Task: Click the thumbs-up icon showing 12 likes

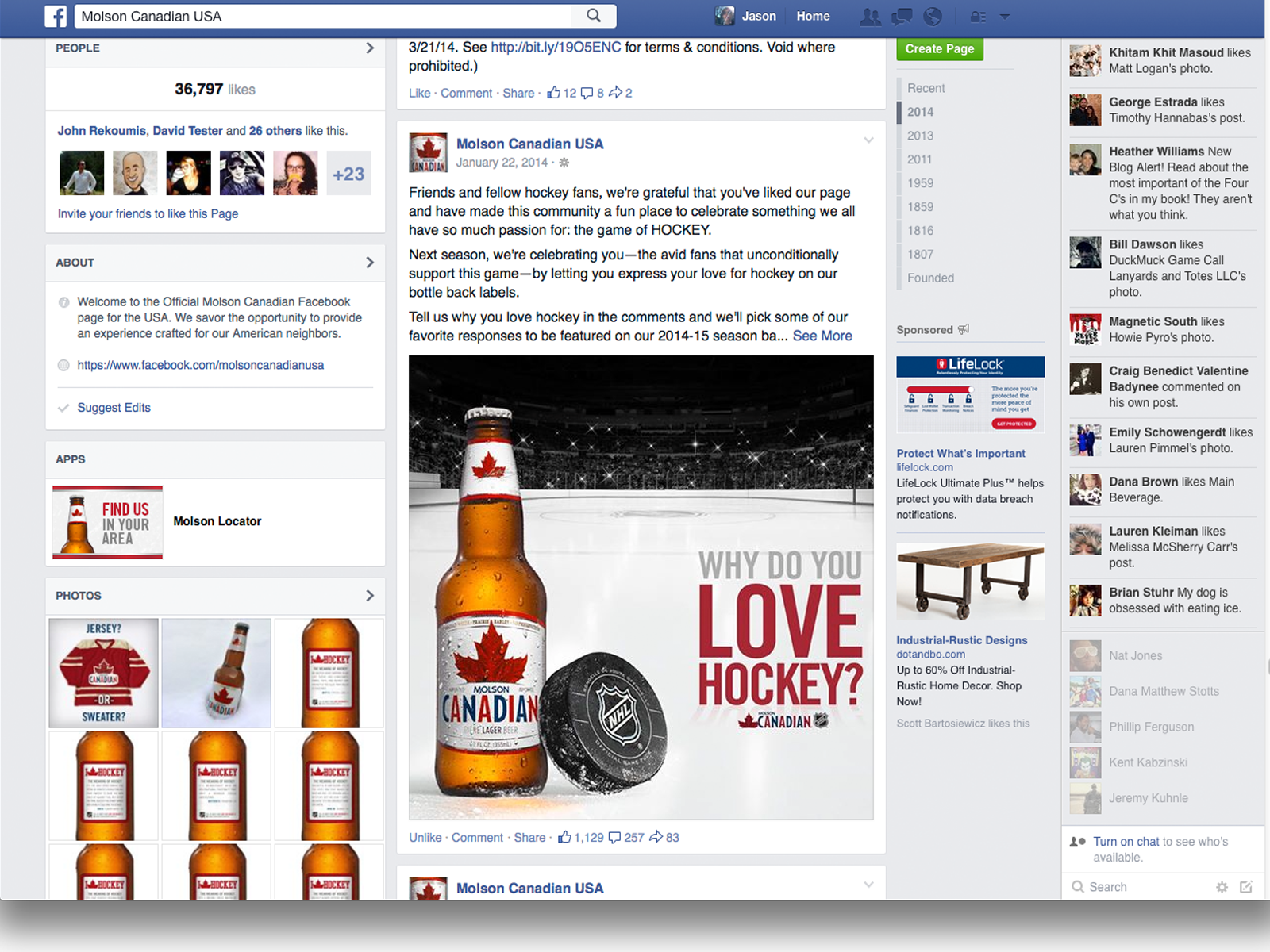Action: [554, 93]
